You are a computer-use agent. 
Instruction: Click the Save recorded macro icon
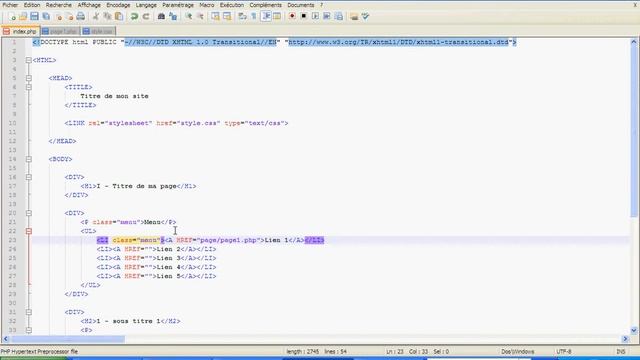point(339,17)
